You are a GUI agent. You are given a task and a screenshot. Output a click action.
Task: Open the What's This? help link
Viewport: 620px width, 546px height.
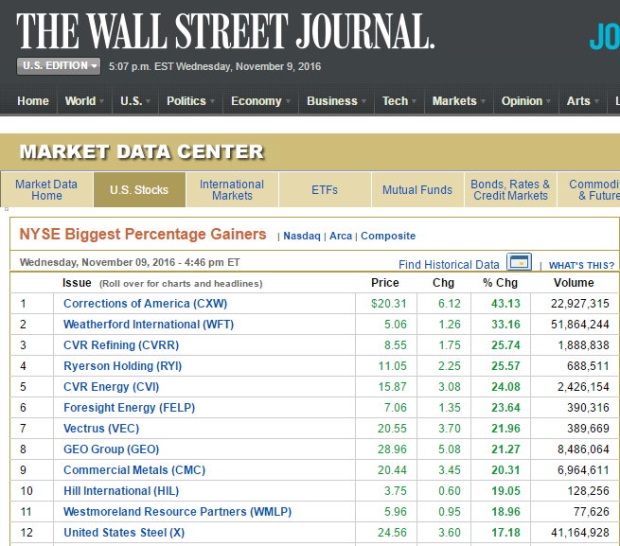point(581,265)
